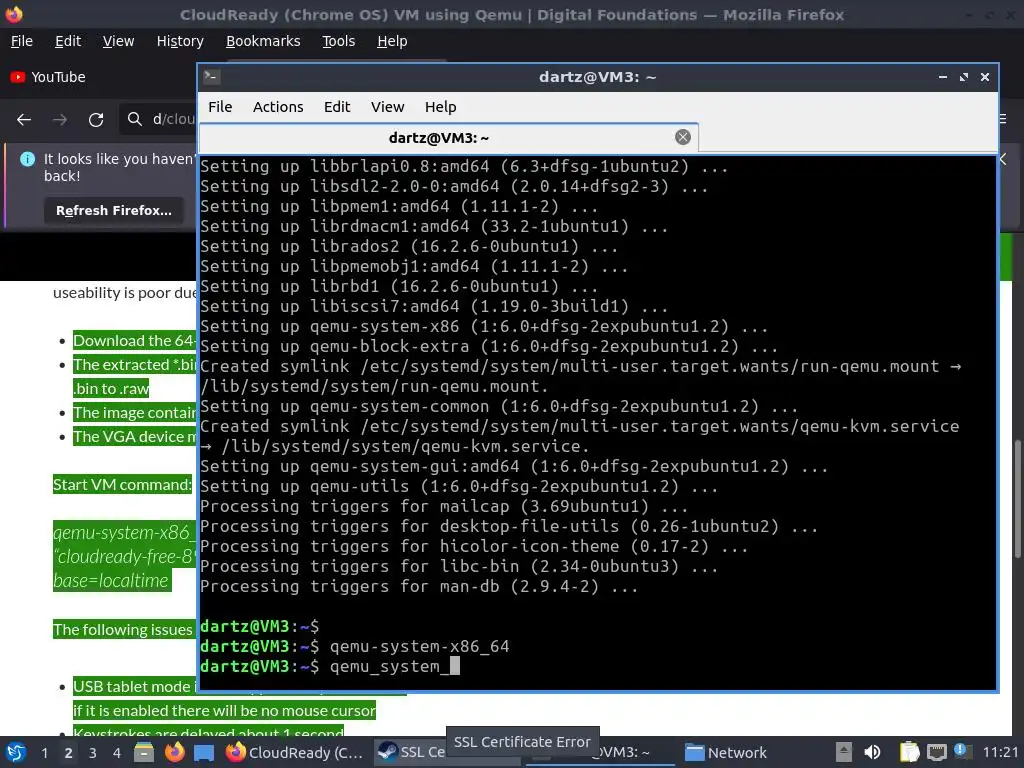Click the '.bin to .raw' text on webpage
The width and height of the screenshot is (1024, 768).
[111, 389]
